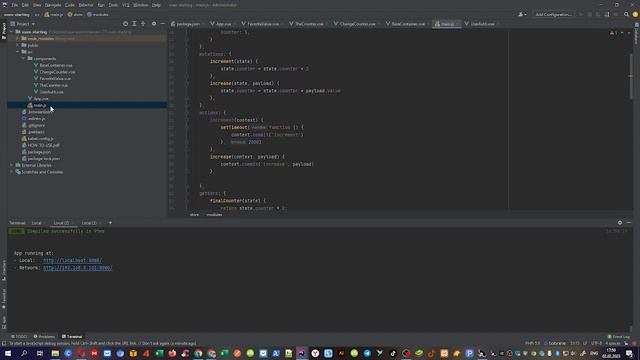Open the notification center on taskbar
Image resolution: width=640 pixels, height=360 pixels.
point(629,353)
